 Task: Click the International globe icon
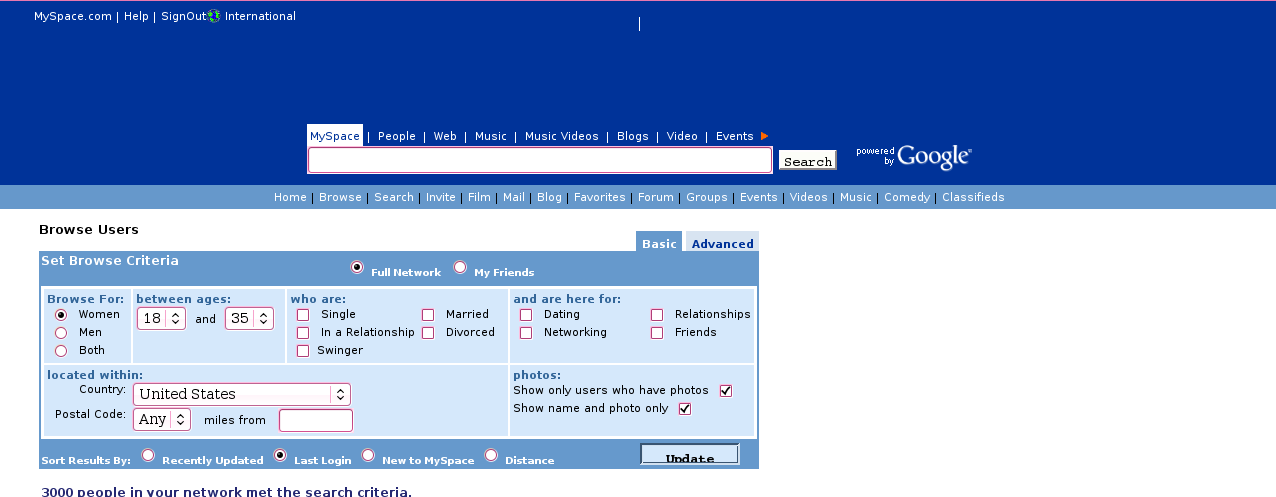214,16
